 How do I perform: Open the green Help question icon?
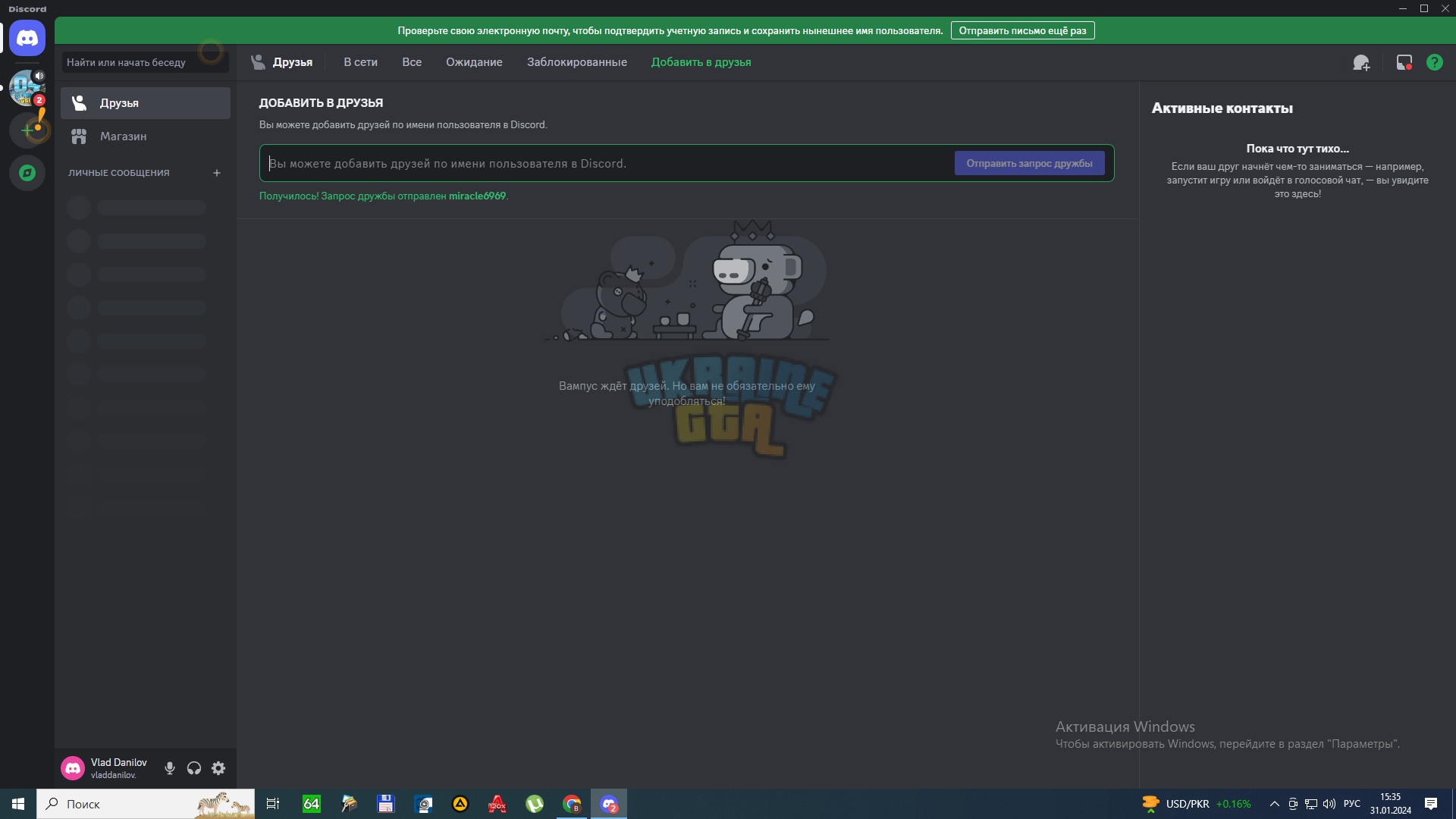pos(1435,63)
